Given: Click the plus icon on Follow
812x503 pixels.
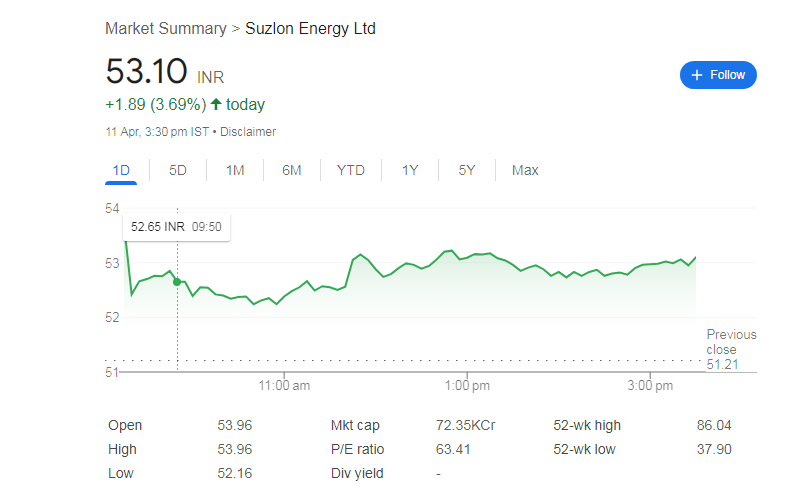Looking at the screenshot, I should pos(697,75).
